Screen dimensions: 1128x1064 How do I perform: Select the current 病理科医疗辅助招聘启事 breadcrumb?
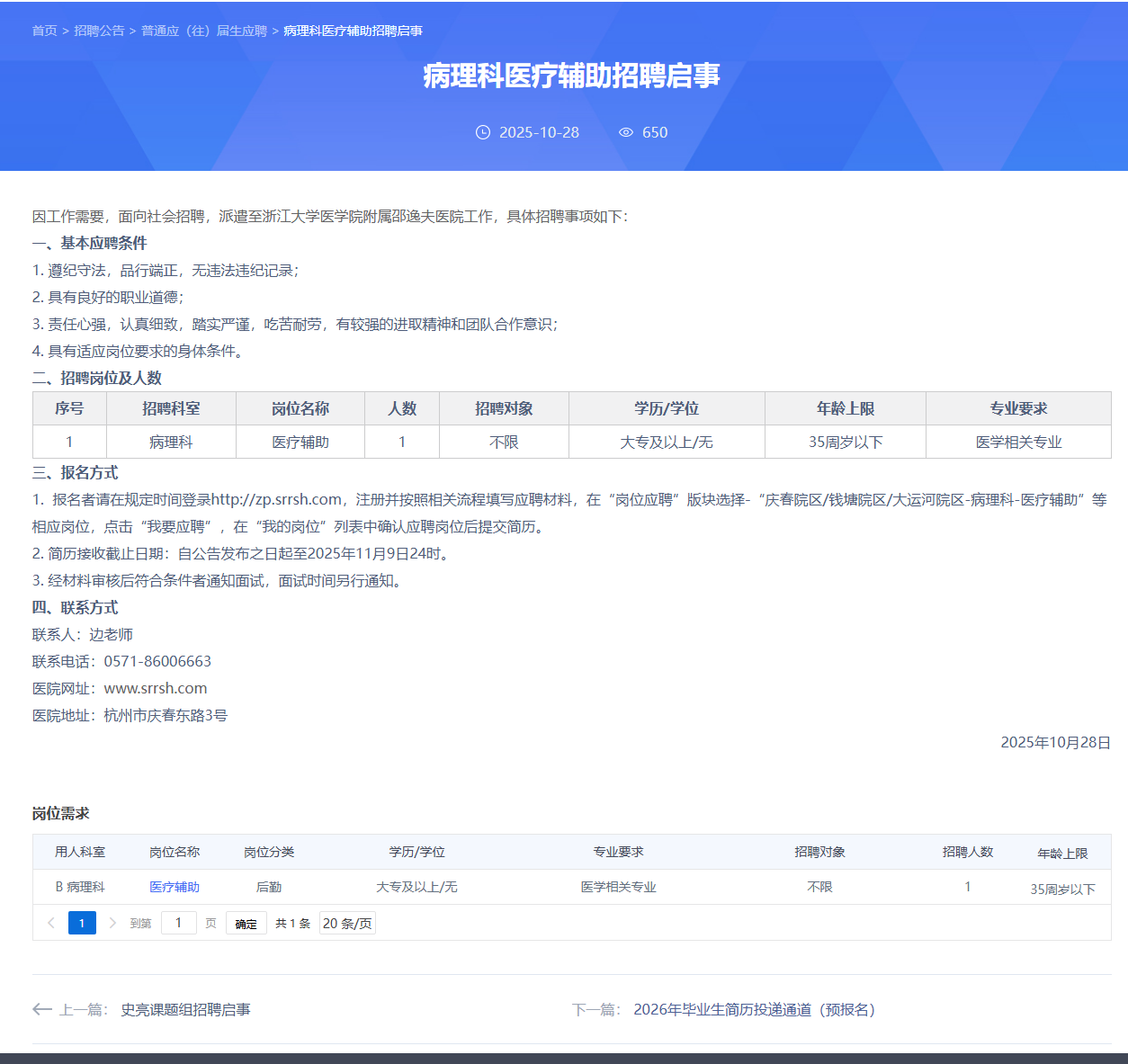[353, 31]
